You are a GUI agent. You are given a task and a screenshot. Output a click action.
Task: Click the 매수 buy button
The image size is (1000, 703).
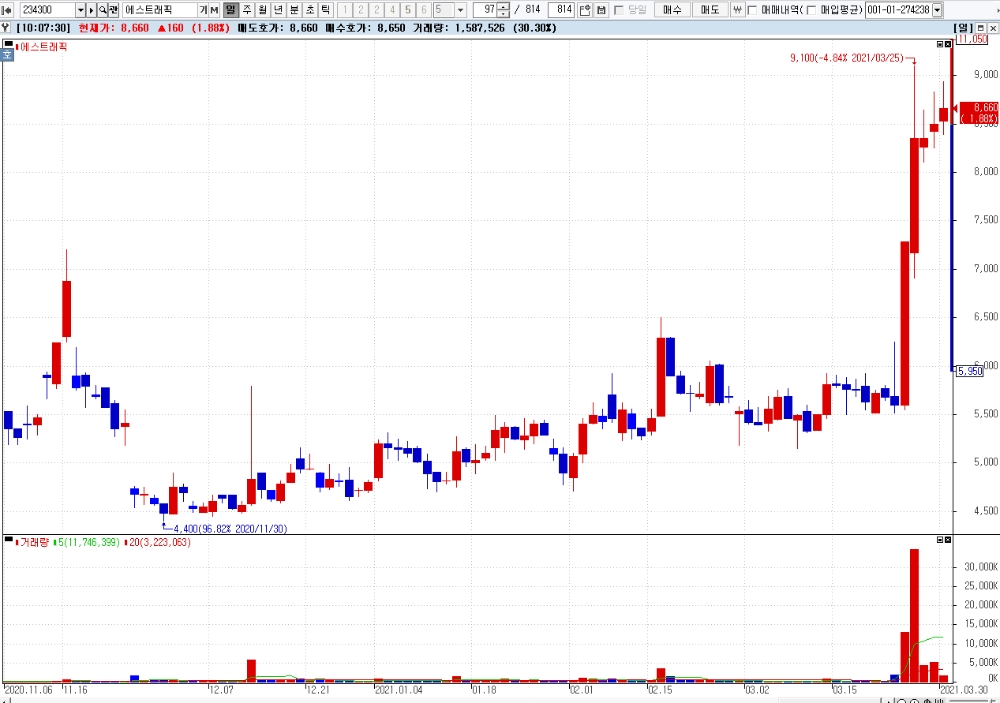click(x=672, y=10)
